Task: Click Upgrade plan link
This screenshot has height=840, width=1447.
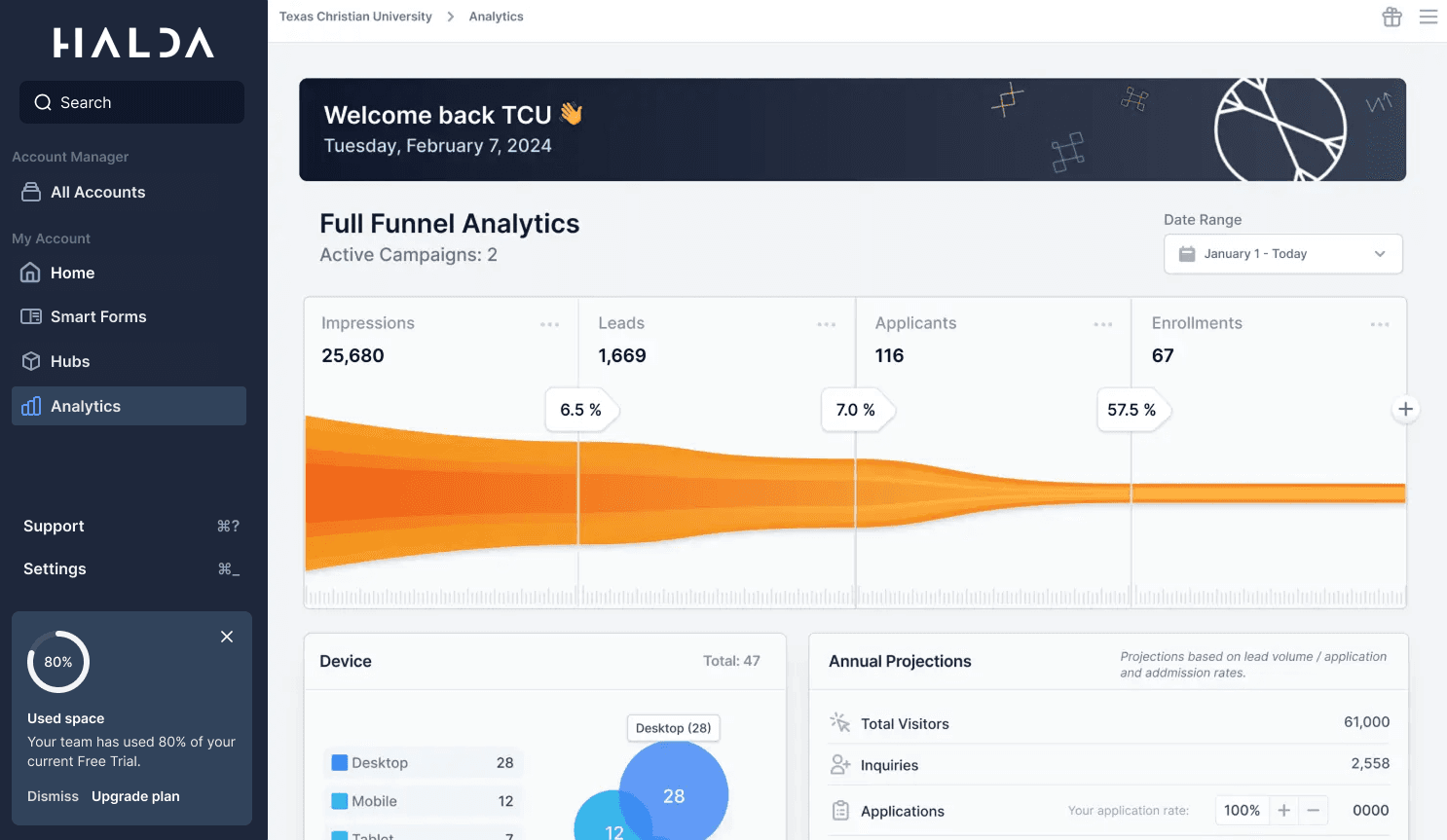Action: (135, 796)
